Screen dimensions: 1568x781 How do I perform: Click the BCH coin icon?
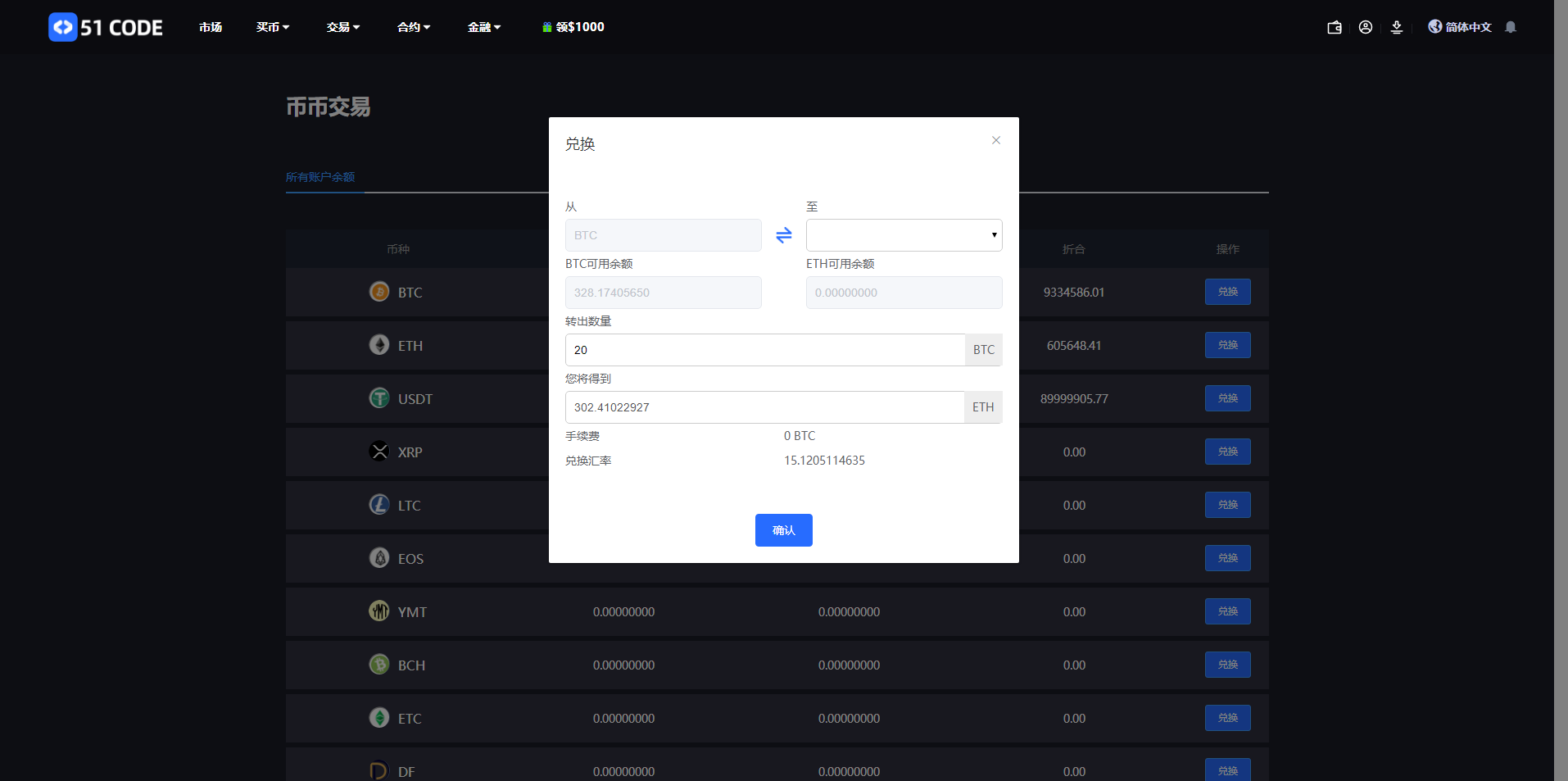pyautogui.click(x=379, y=665)
